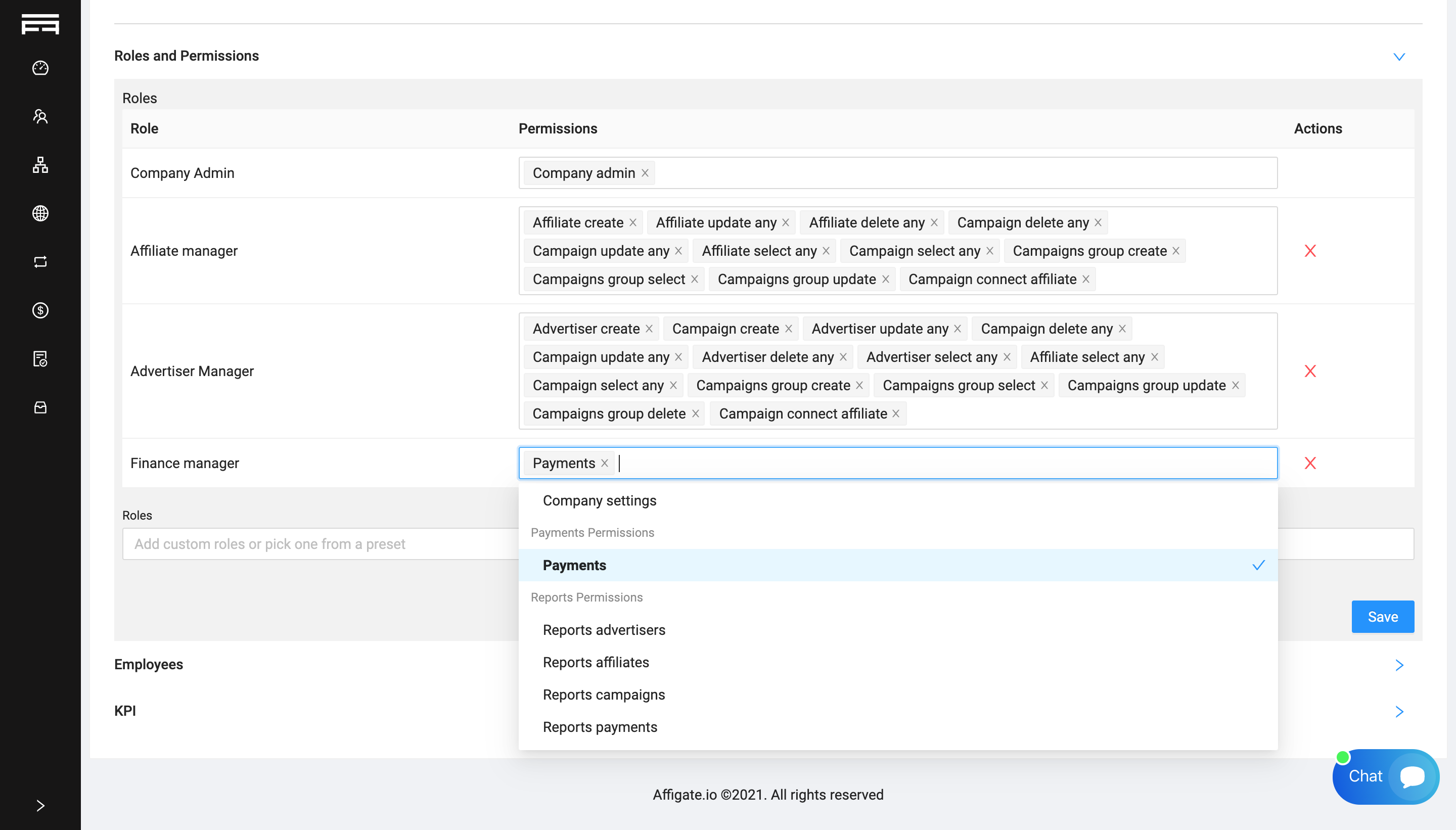Deselect the checked Payments option

(897, 565)
